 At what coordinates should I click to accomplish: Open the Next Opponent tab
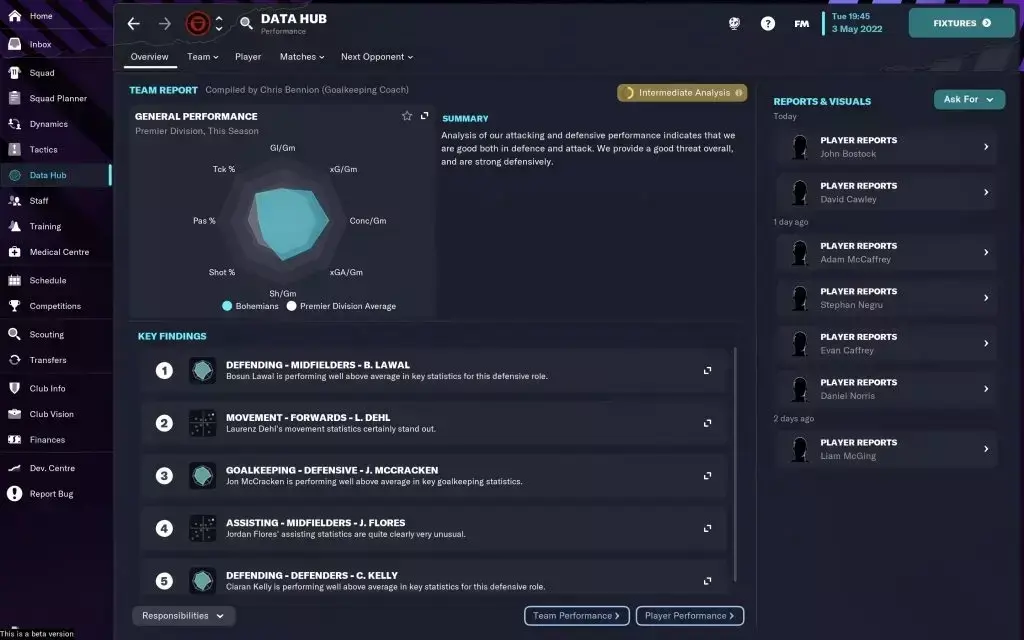point(377,57)
